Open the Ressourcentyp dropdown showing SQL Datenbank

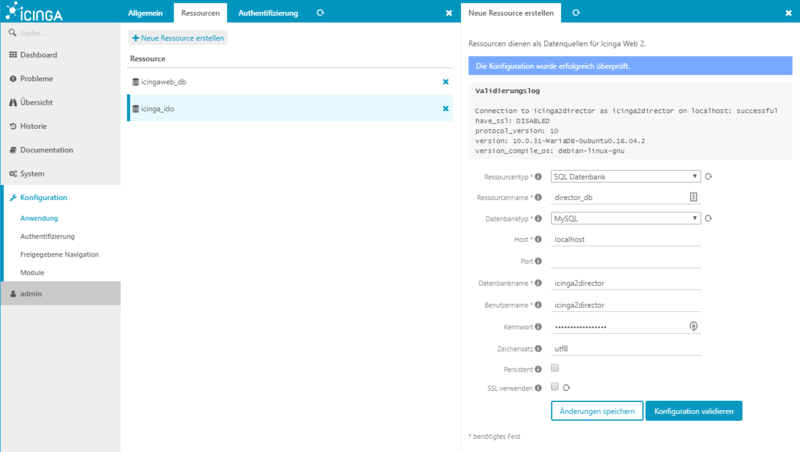click(x=625, y=177)
